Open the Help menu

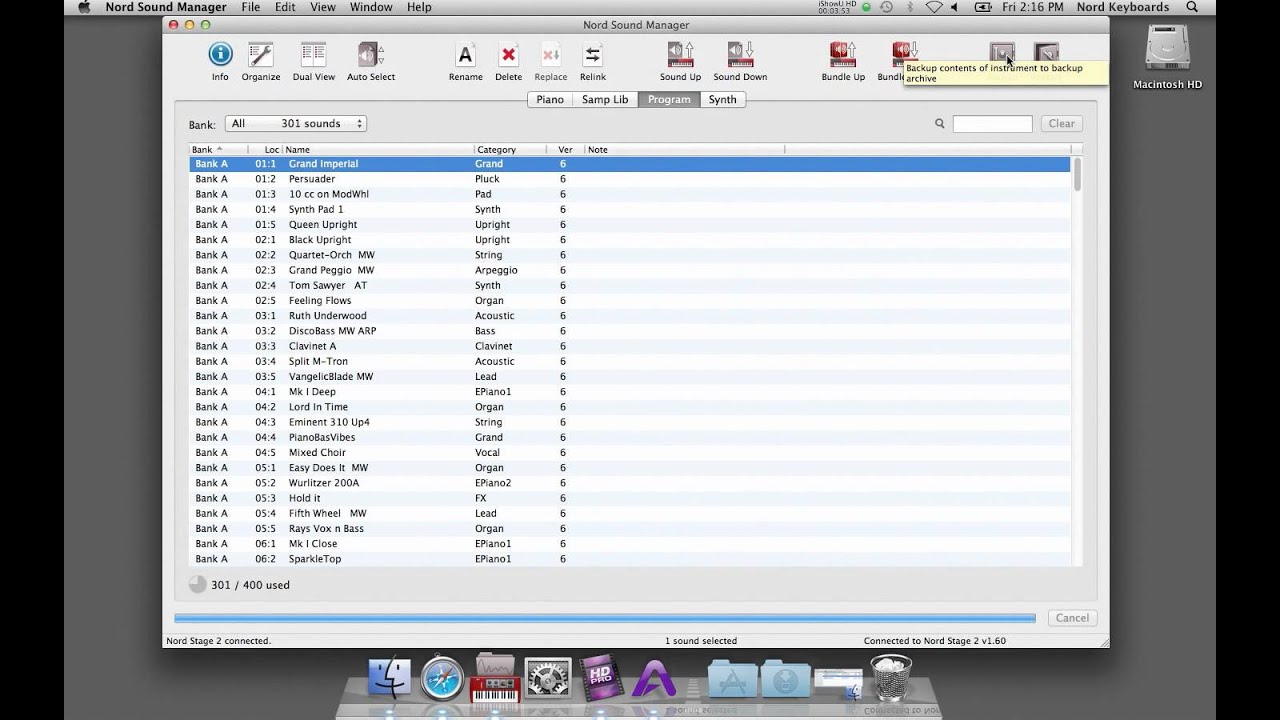[x=419, y=7]
